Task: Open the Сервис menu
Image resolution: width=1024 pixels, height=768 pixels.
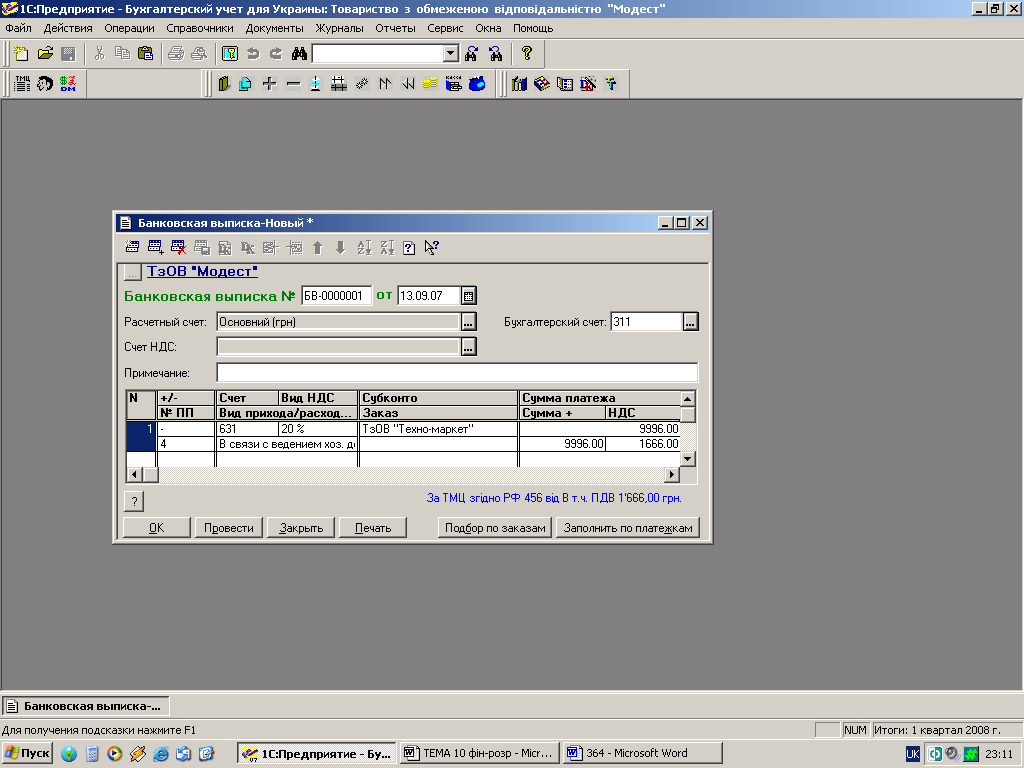Action: 445,28
